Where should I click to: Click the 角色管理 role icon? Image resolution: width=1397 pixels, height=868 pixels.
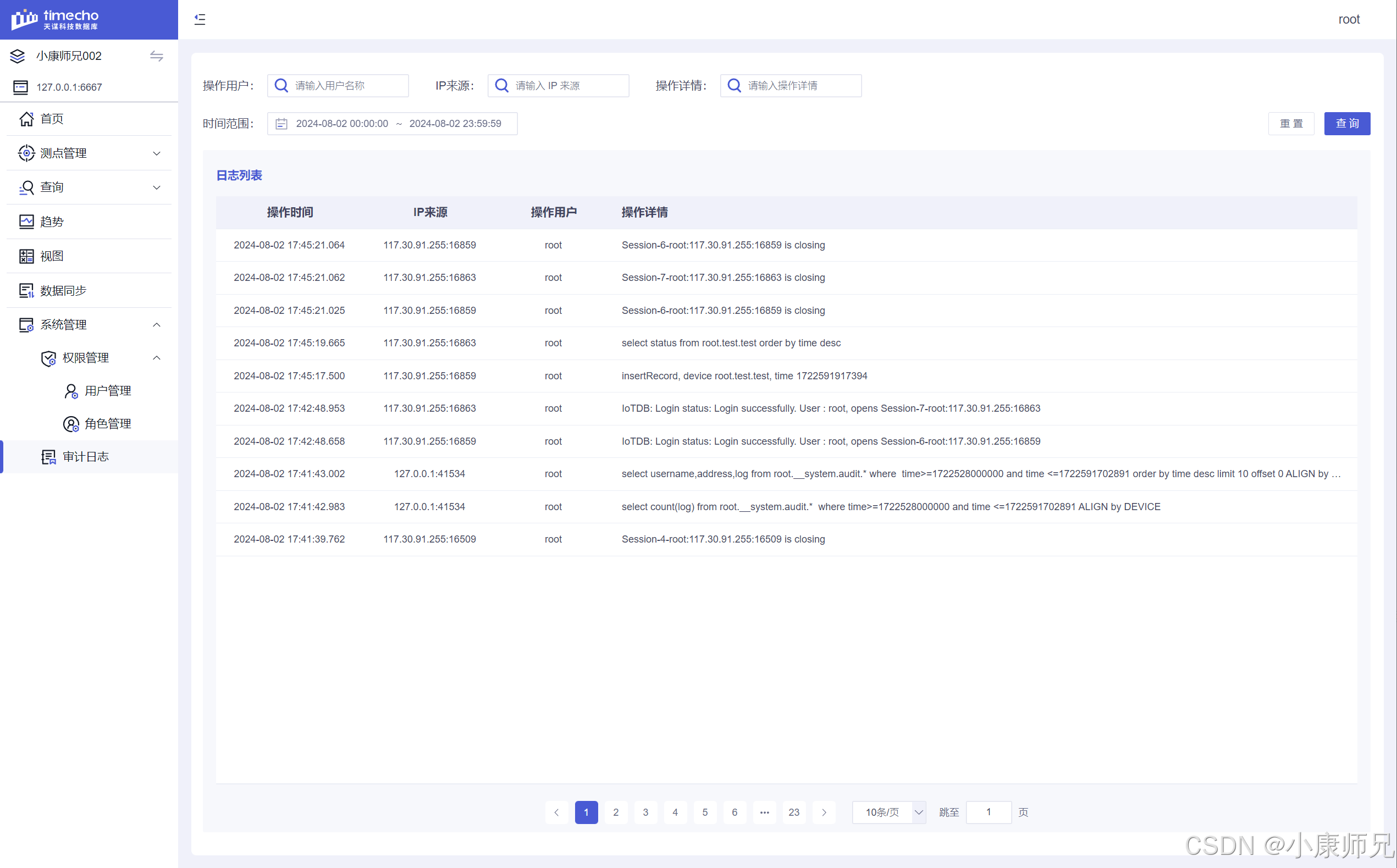pos(71,424)
